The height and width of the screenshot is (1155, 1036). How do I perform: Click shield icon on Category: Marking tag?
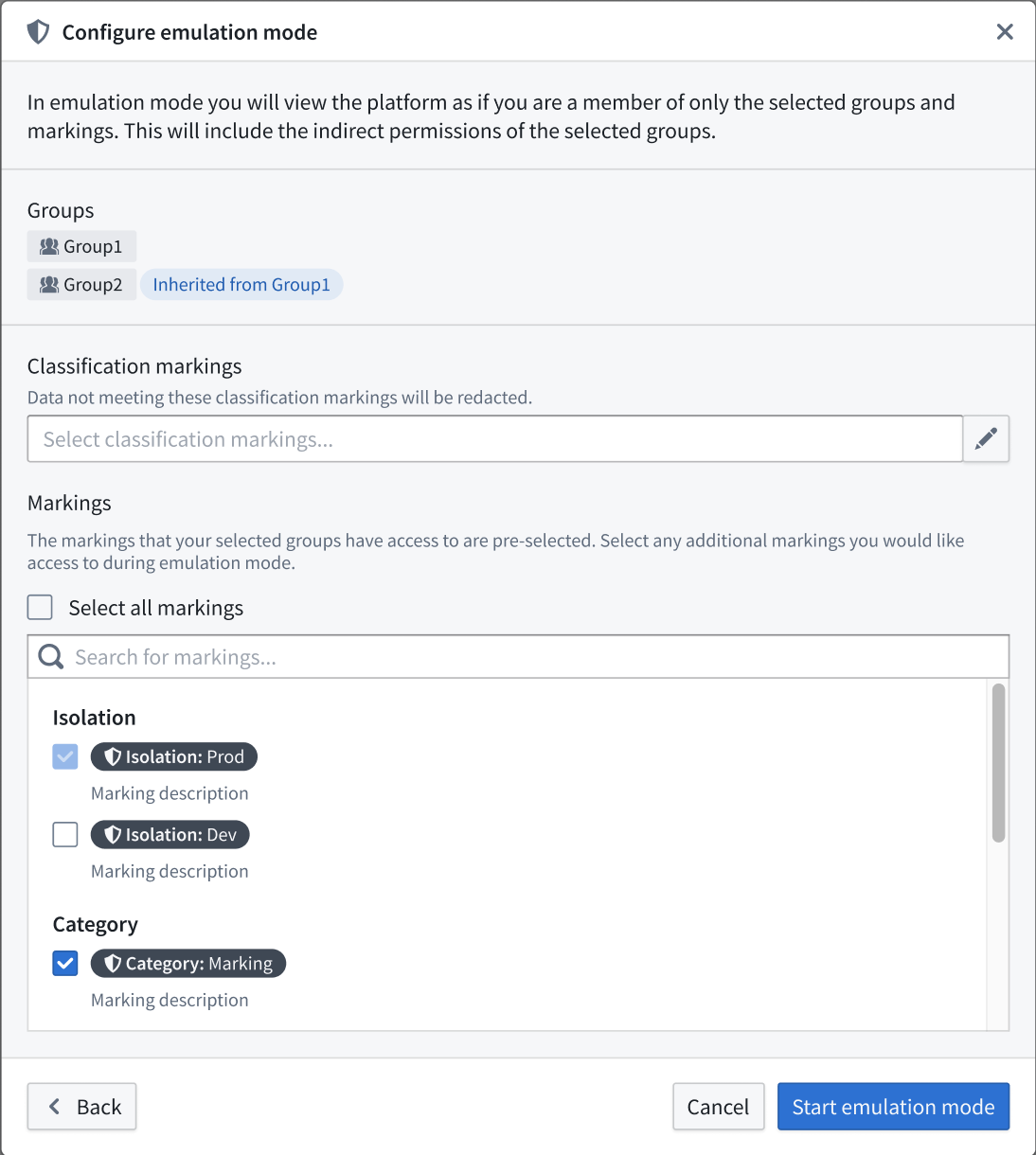click(x=113, y=963)
